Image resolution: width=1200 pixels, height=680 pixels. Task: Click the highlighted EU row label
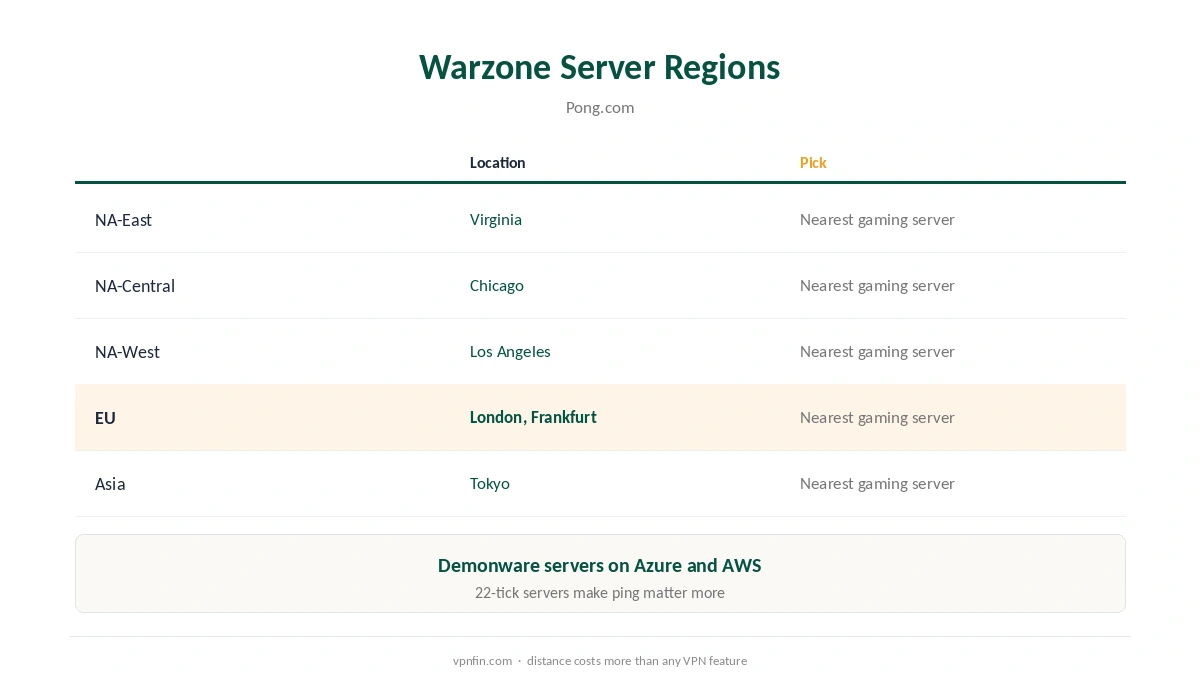pyautogui.click(x=105, y=418)
